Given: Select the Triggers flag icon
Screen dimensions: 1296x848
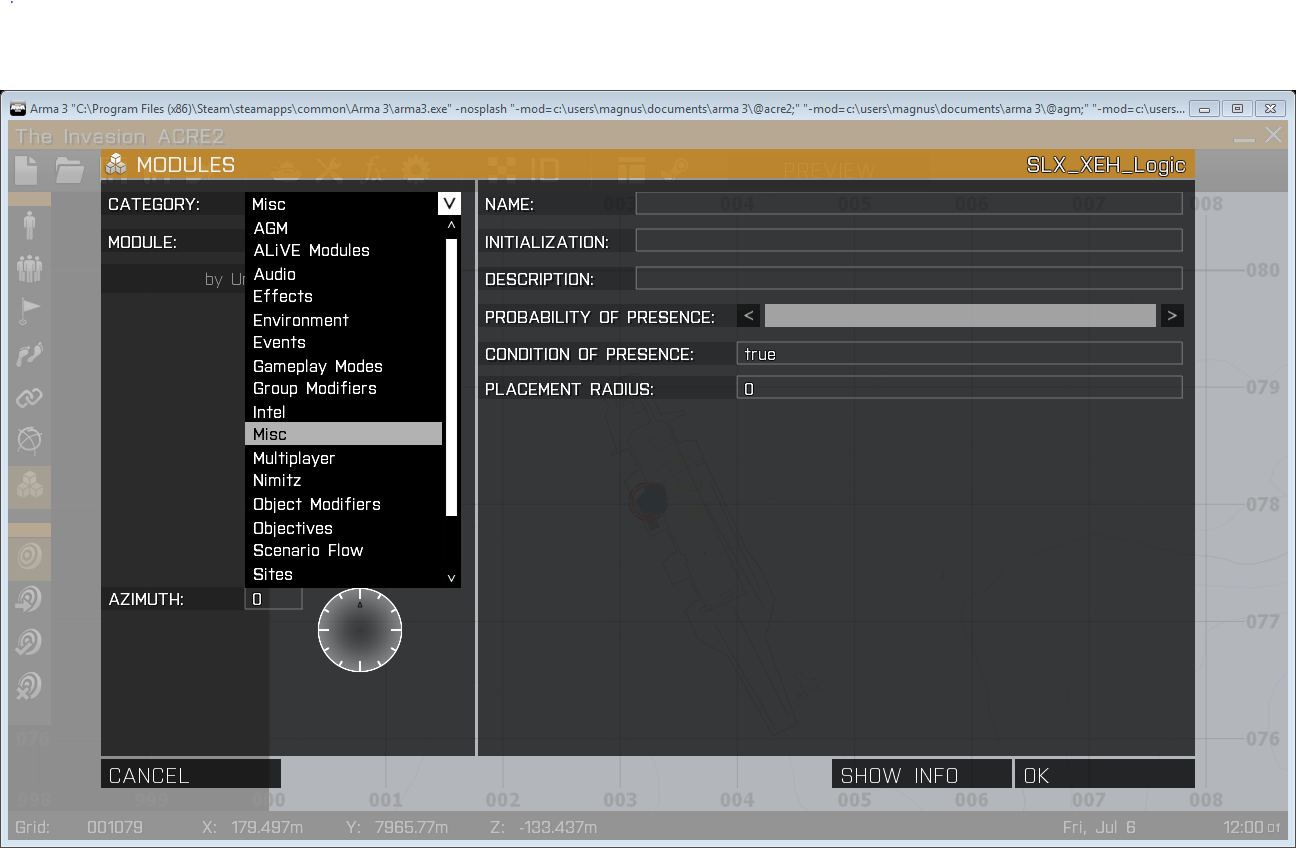Looking at the screenshot, I should [x=30, y=312].
